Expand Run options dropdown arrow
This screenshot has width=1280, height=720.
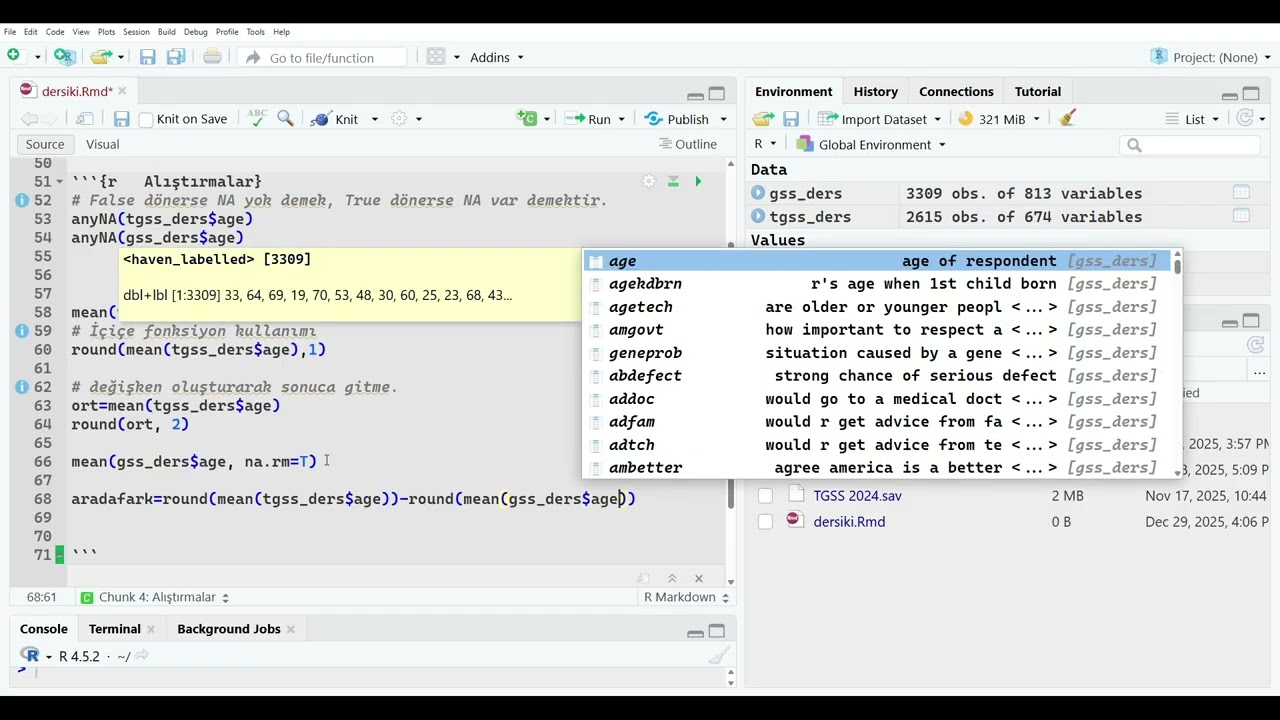(x=621, y=119)
